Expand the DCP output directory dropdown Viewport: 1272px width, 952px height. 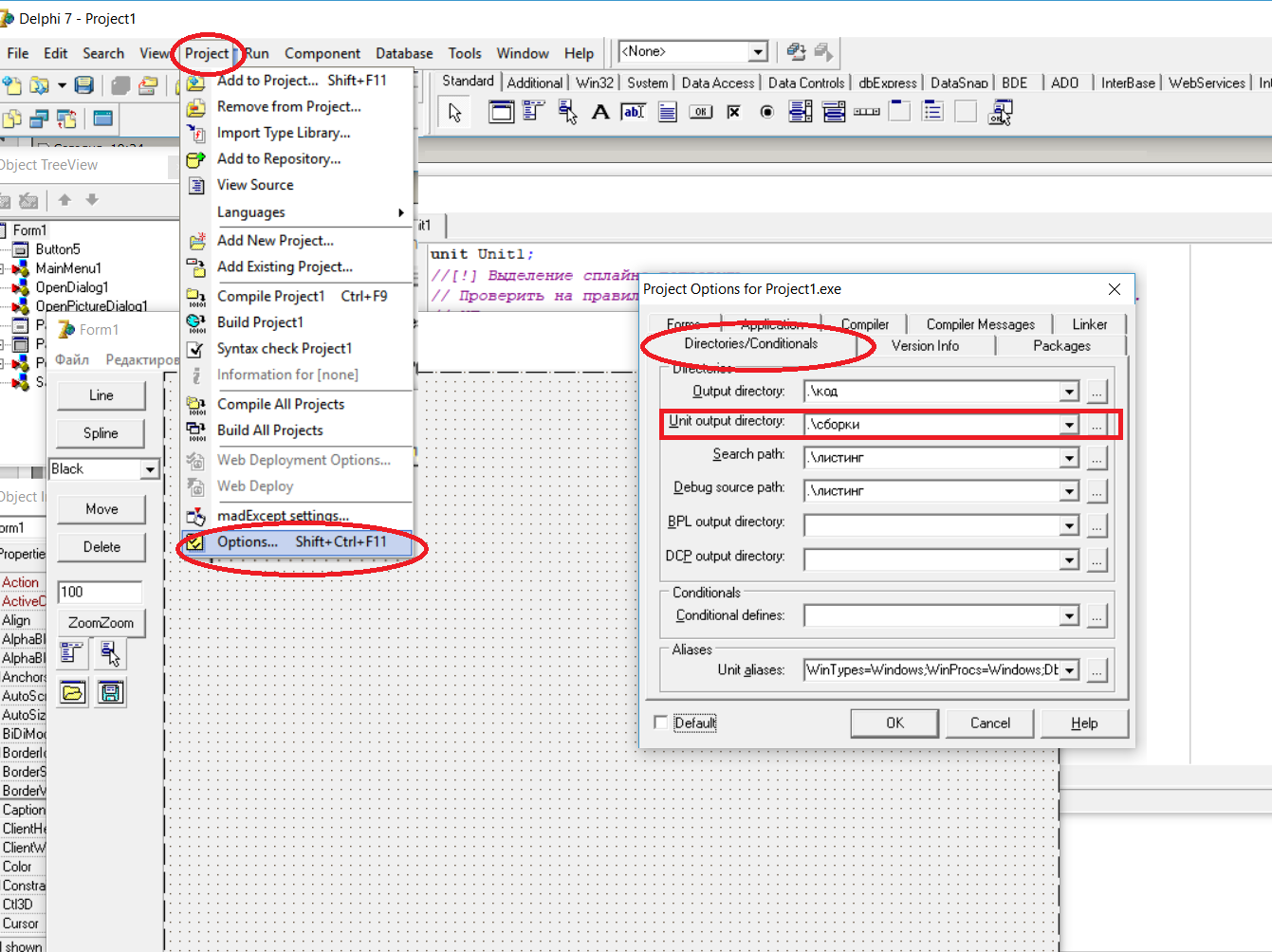coord(1069,559)
